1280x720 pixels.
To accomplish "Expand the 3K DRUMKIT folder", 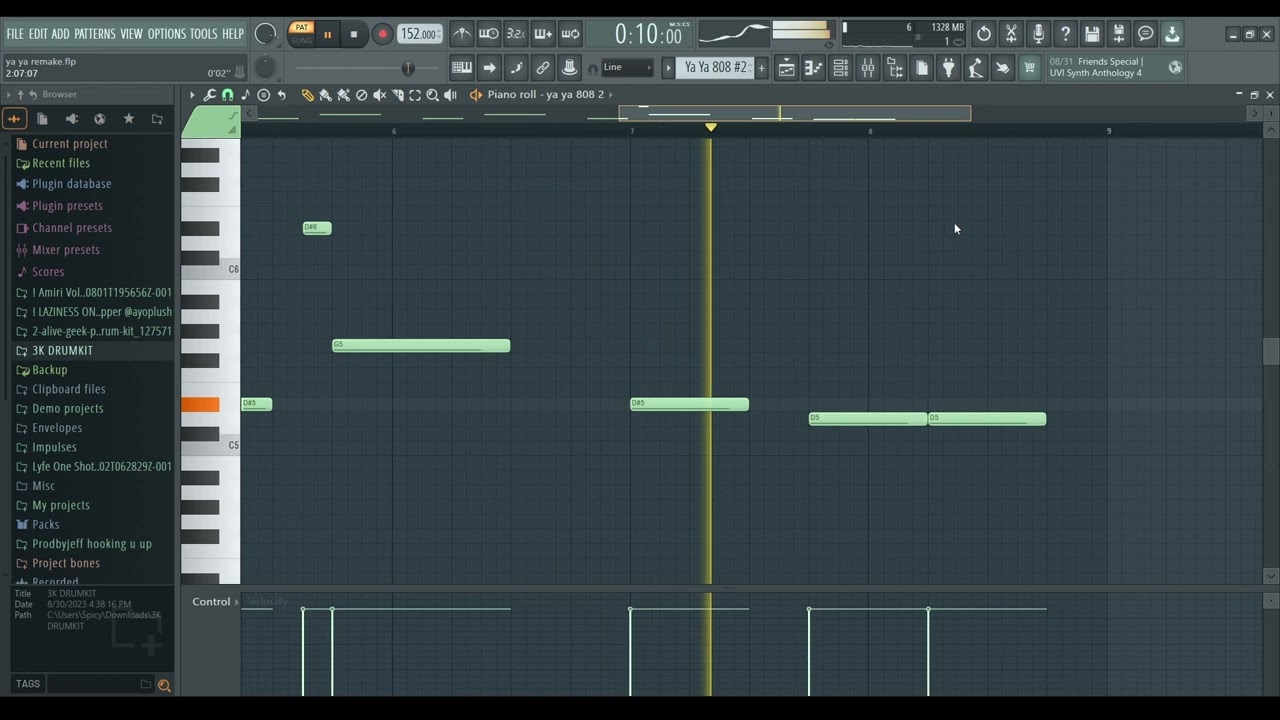I will (62, 351).
